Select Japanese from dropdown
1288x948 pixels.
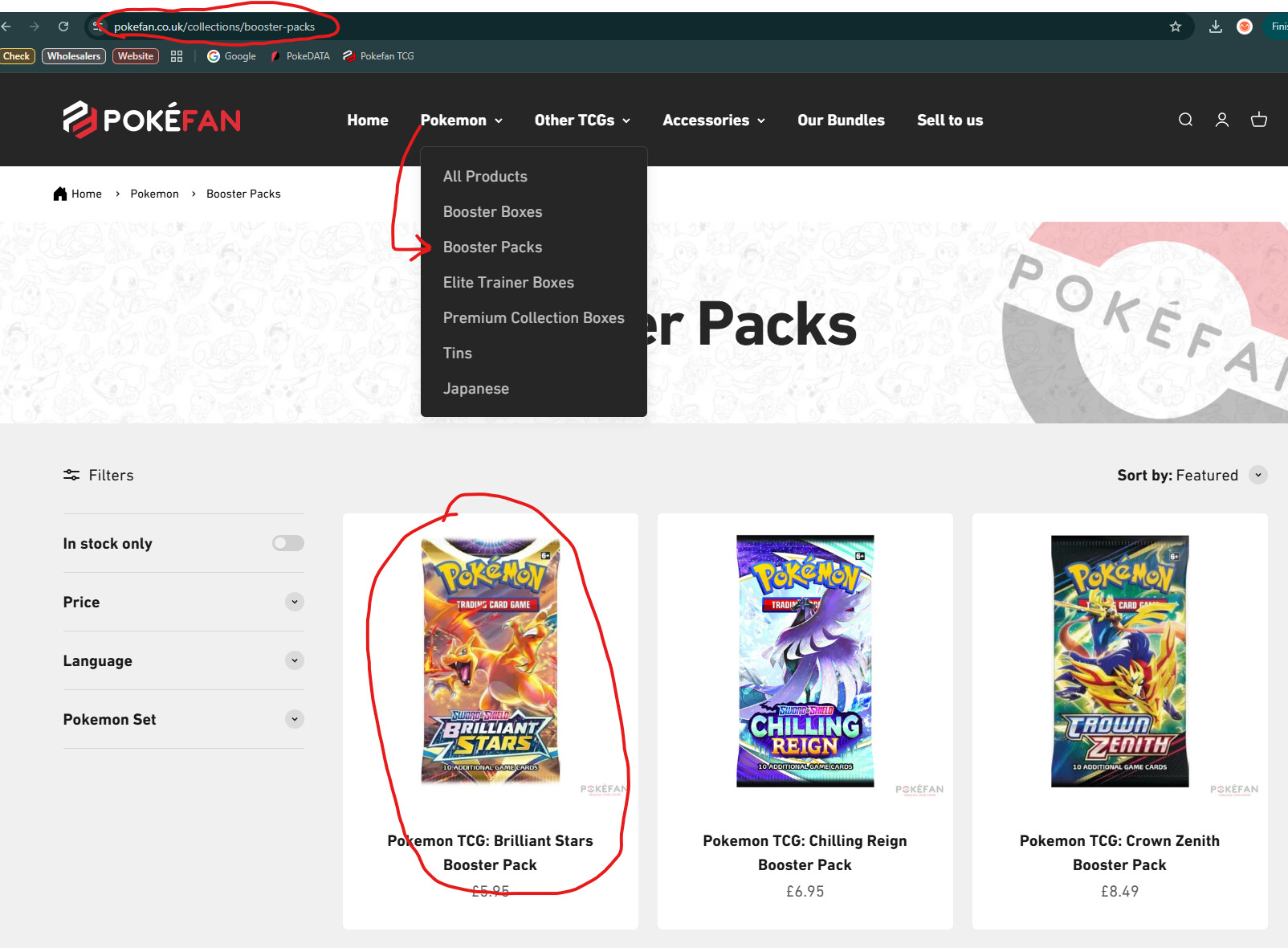point(476,388)
